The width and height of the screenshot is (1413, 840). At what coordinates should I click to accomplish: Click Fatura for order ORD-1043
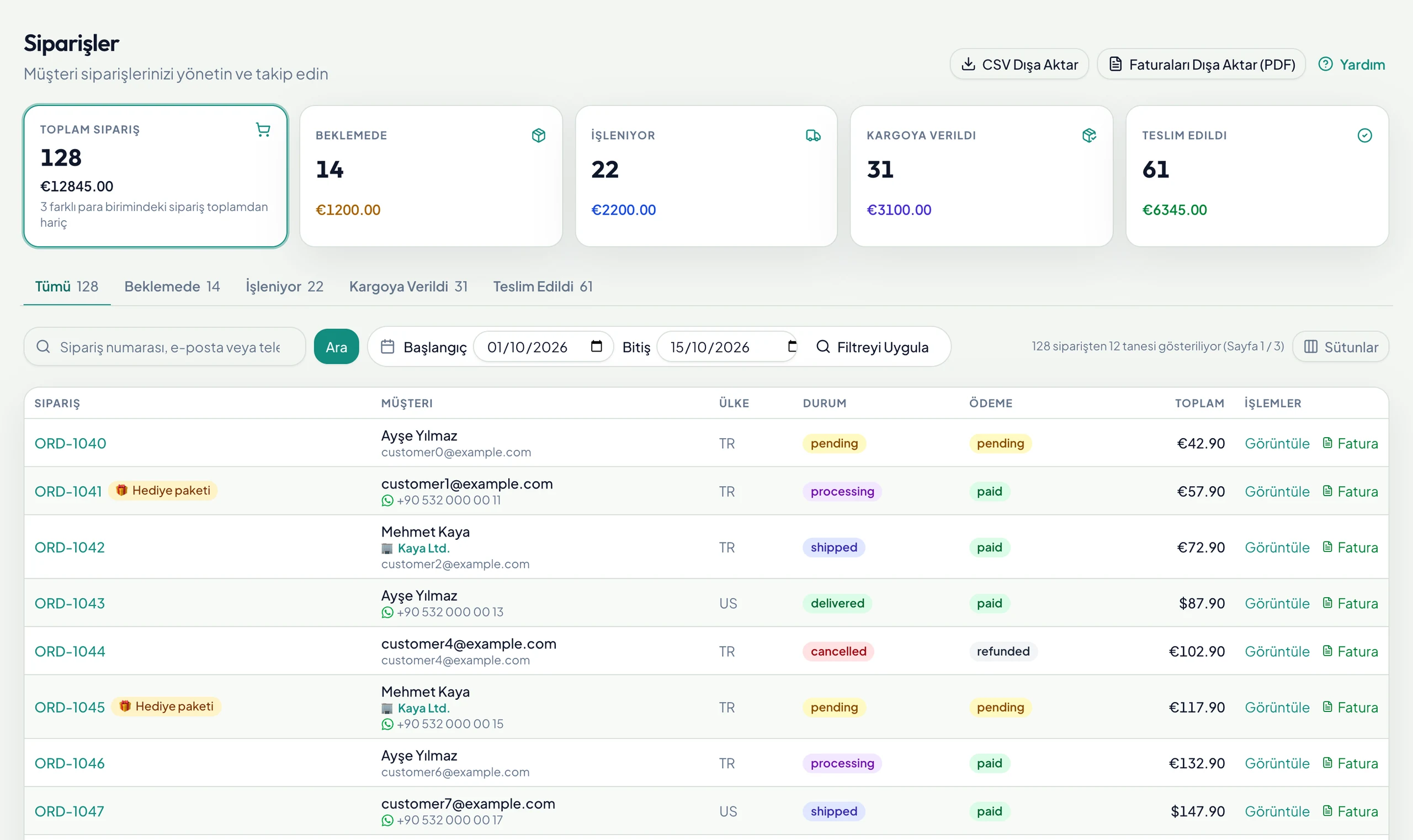(x=1350, y=603)
